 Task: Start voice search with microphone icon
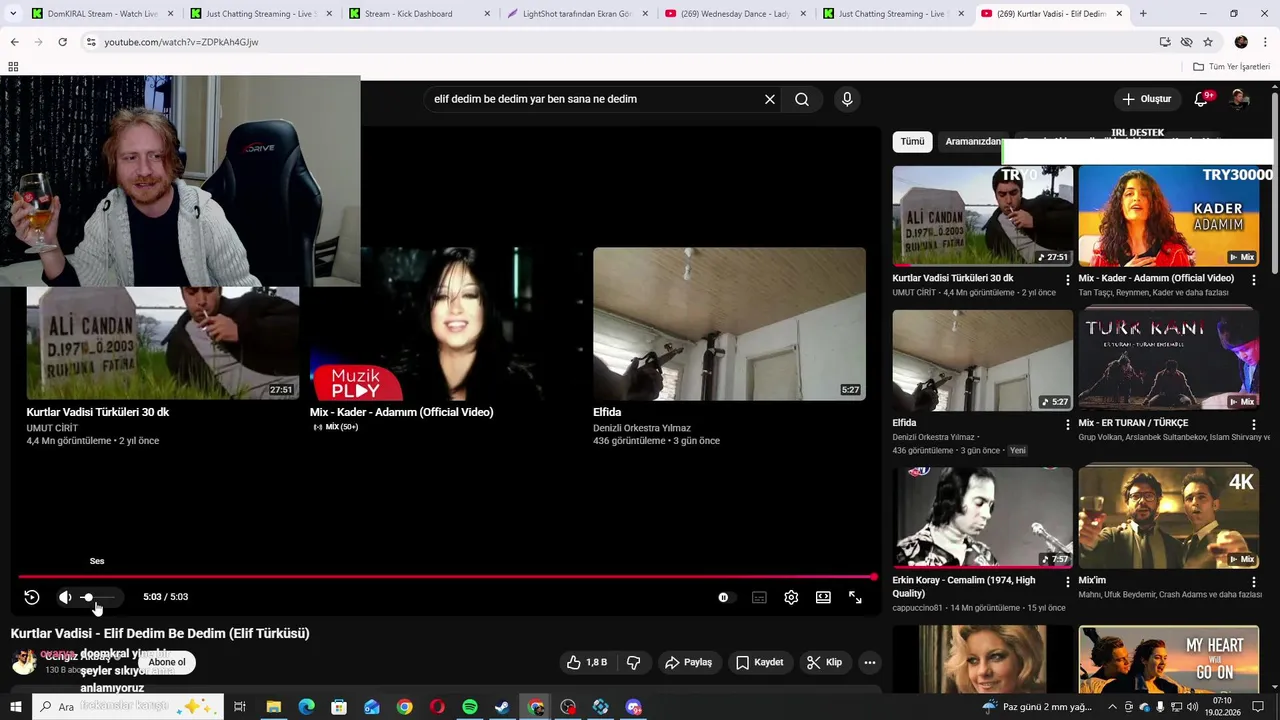pos(847,99)
